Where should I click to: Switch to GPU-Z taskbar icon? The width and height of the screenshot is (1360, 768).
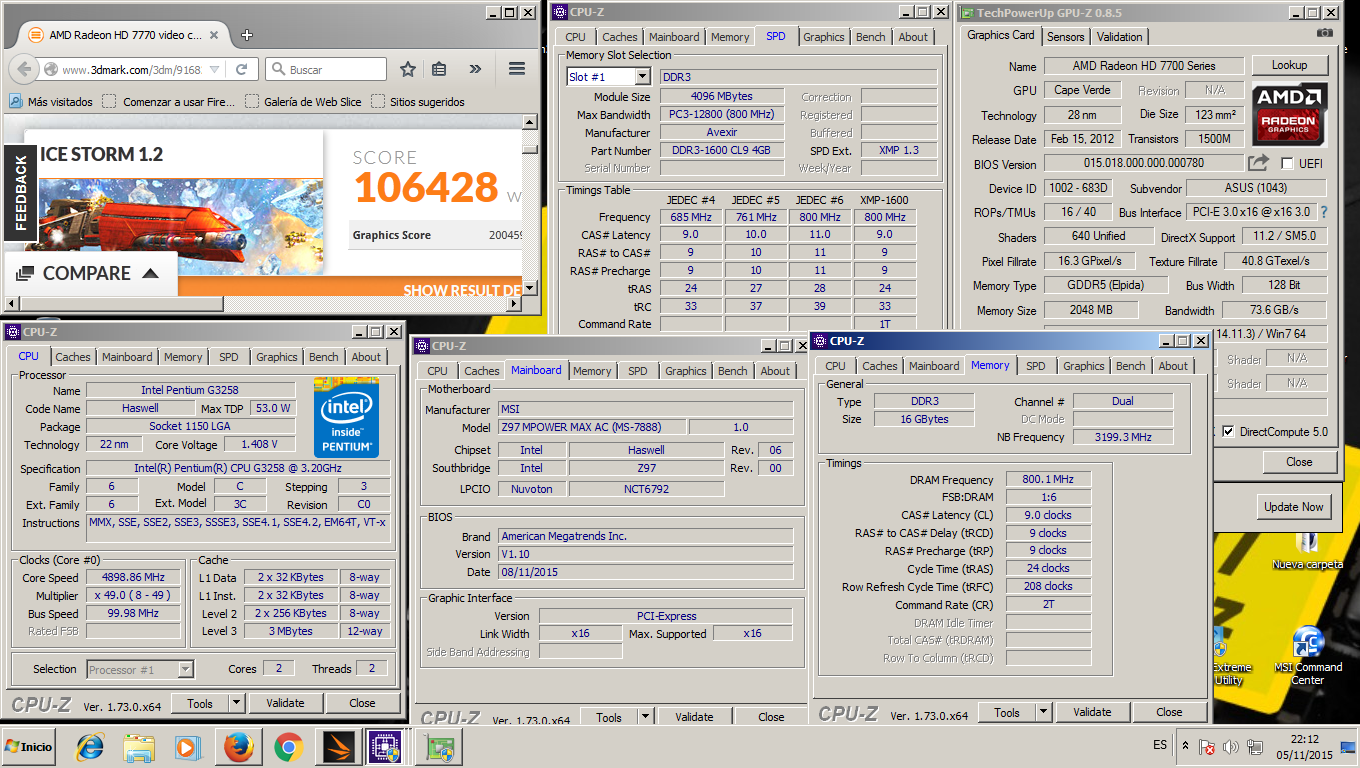coord(440,747)
